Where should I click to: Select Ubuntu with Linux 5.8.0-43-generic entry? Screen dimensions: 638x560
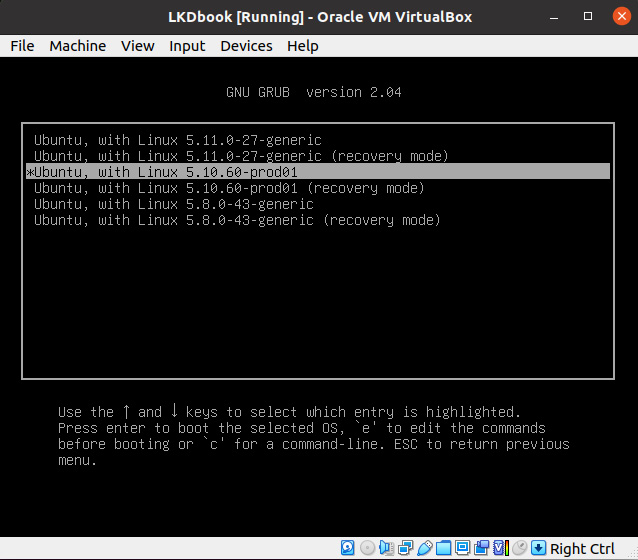tap(318, 204)
